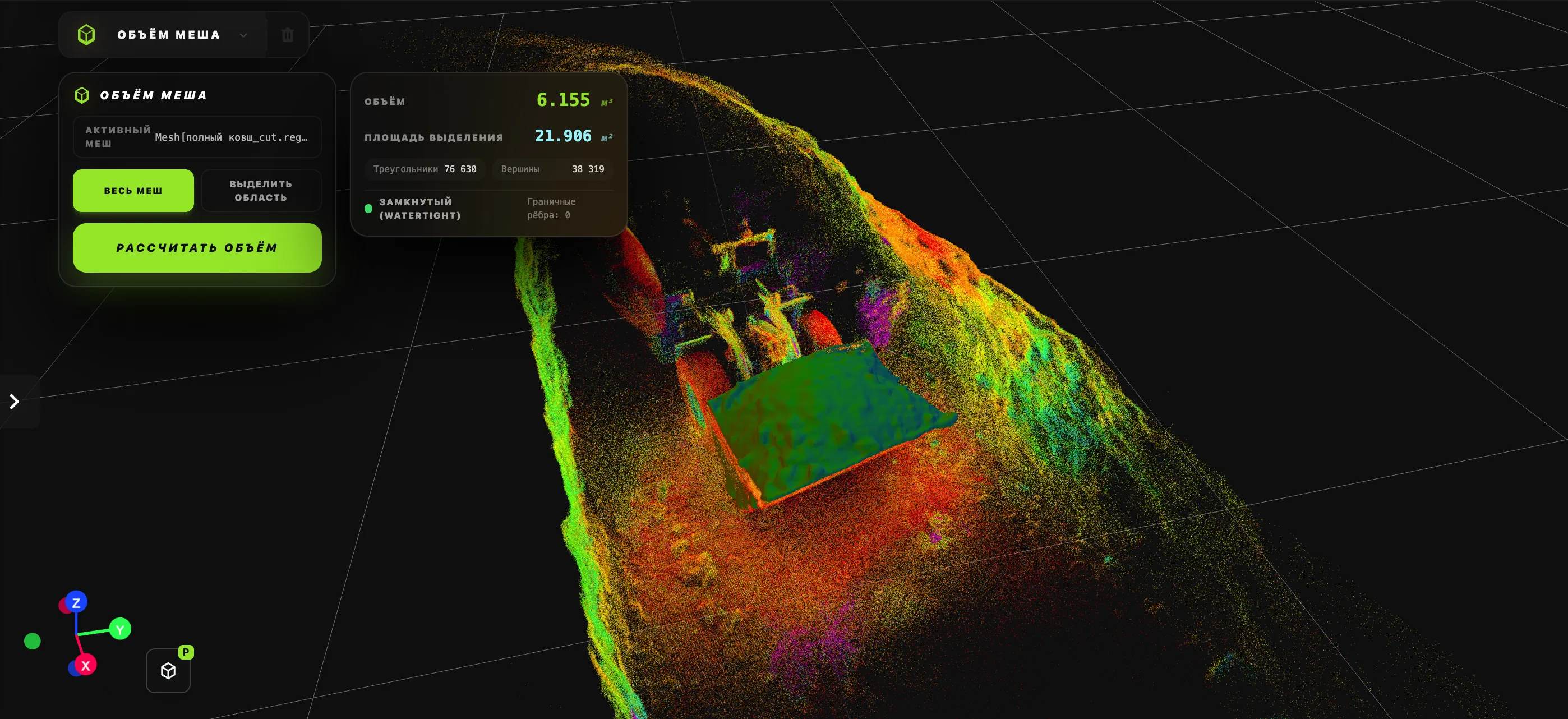Click the ПЛОЩАДЬ ВЫДЕЛЕНИЯ label
The height and width of the screenshot is (719, 1568).
pyautogui.click(x=434, y=137)
